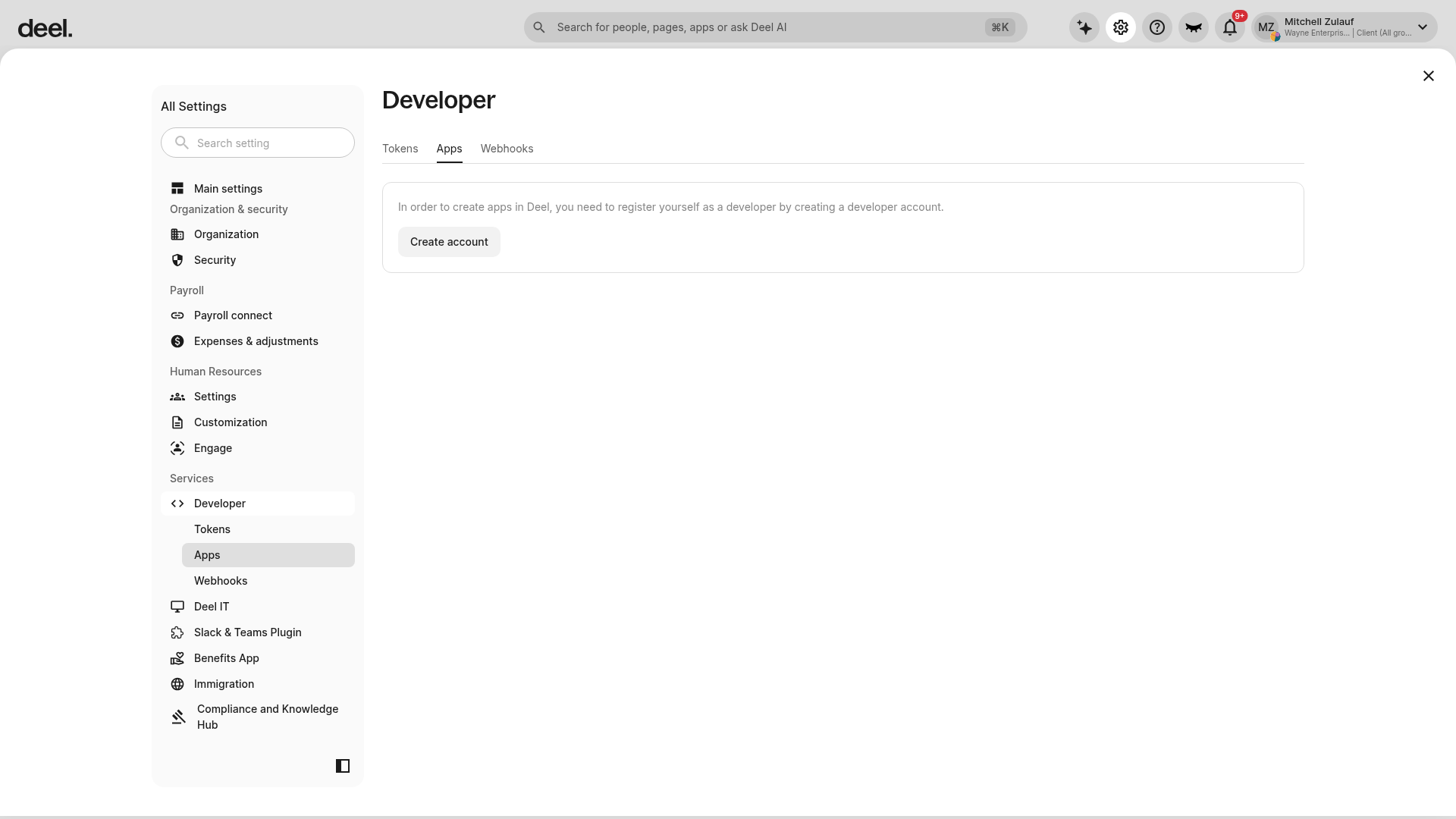Click the Slack & Teams puzzle icon
Image resolution: width=1456 pixels, height=819 pixels.
177,632
